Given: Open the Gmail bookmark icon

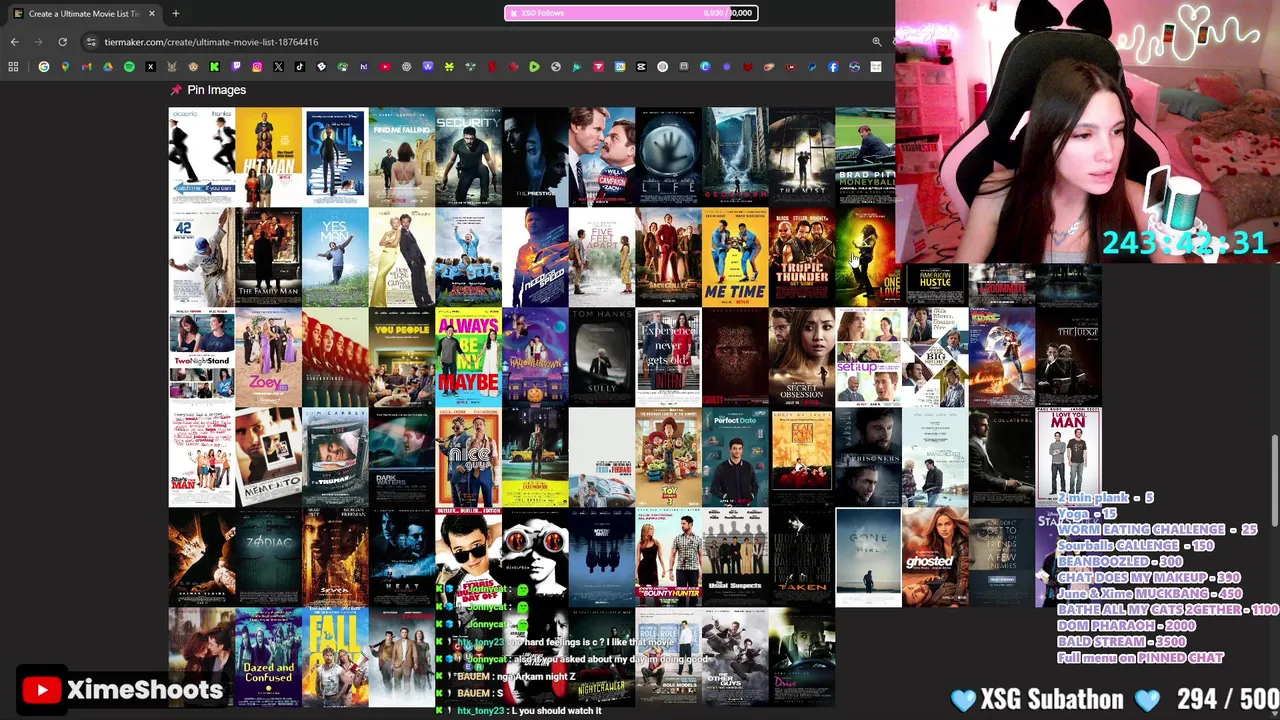Looking at the screenshot, I should pyautogui.click(x=86, y=67).
